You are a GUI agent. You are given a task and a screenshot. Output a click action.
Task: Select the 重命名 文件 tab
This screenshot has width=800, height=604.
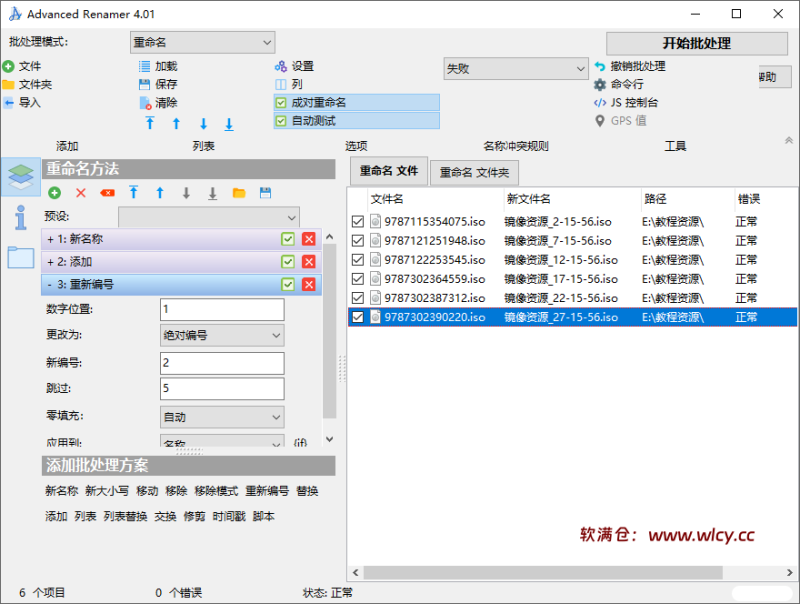point(389,171)
